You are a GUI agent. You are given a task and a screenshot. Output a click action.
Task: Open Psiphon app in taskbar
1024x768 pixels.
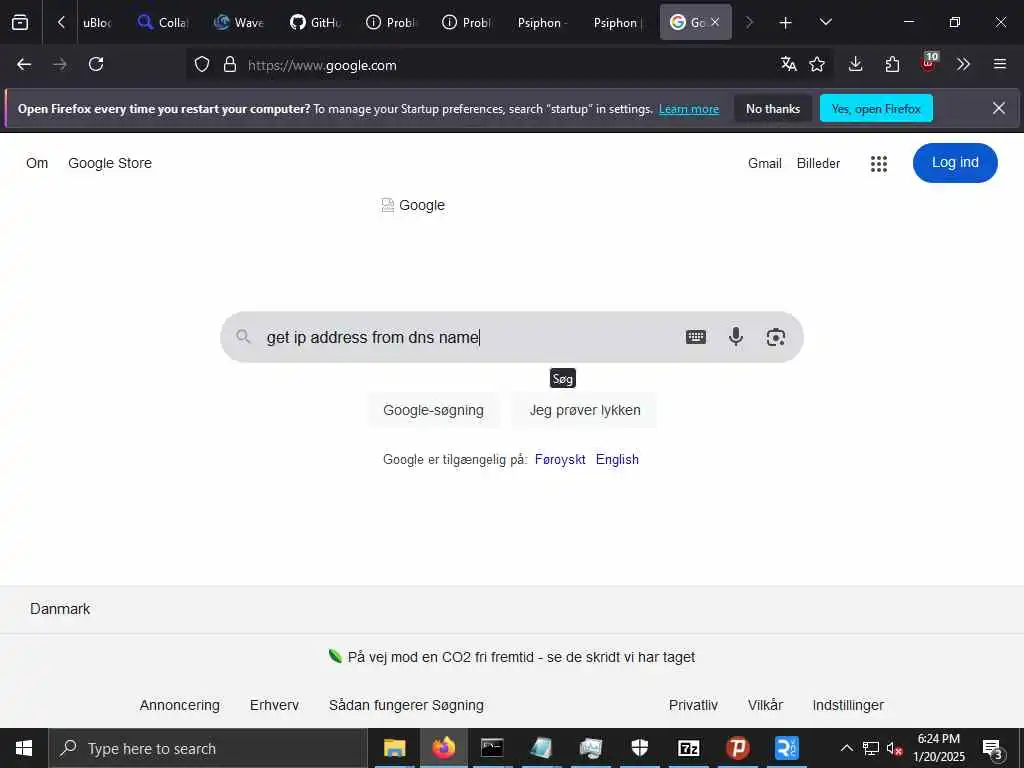737,748
